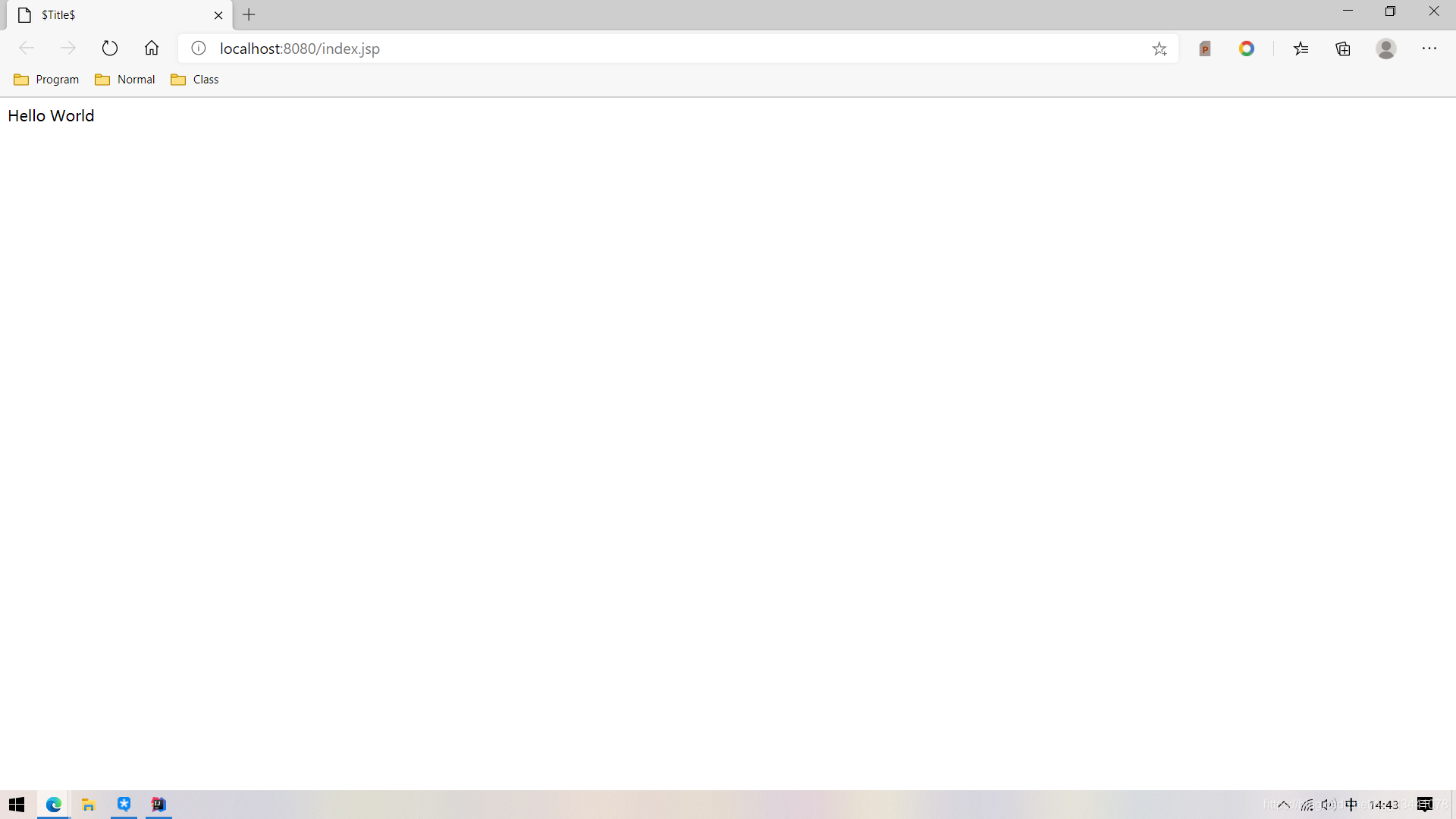This screenshot has height=819, width=1456.
Task: Click the browser settings ellipsis icon
Action: click(x=1429, y=48)
